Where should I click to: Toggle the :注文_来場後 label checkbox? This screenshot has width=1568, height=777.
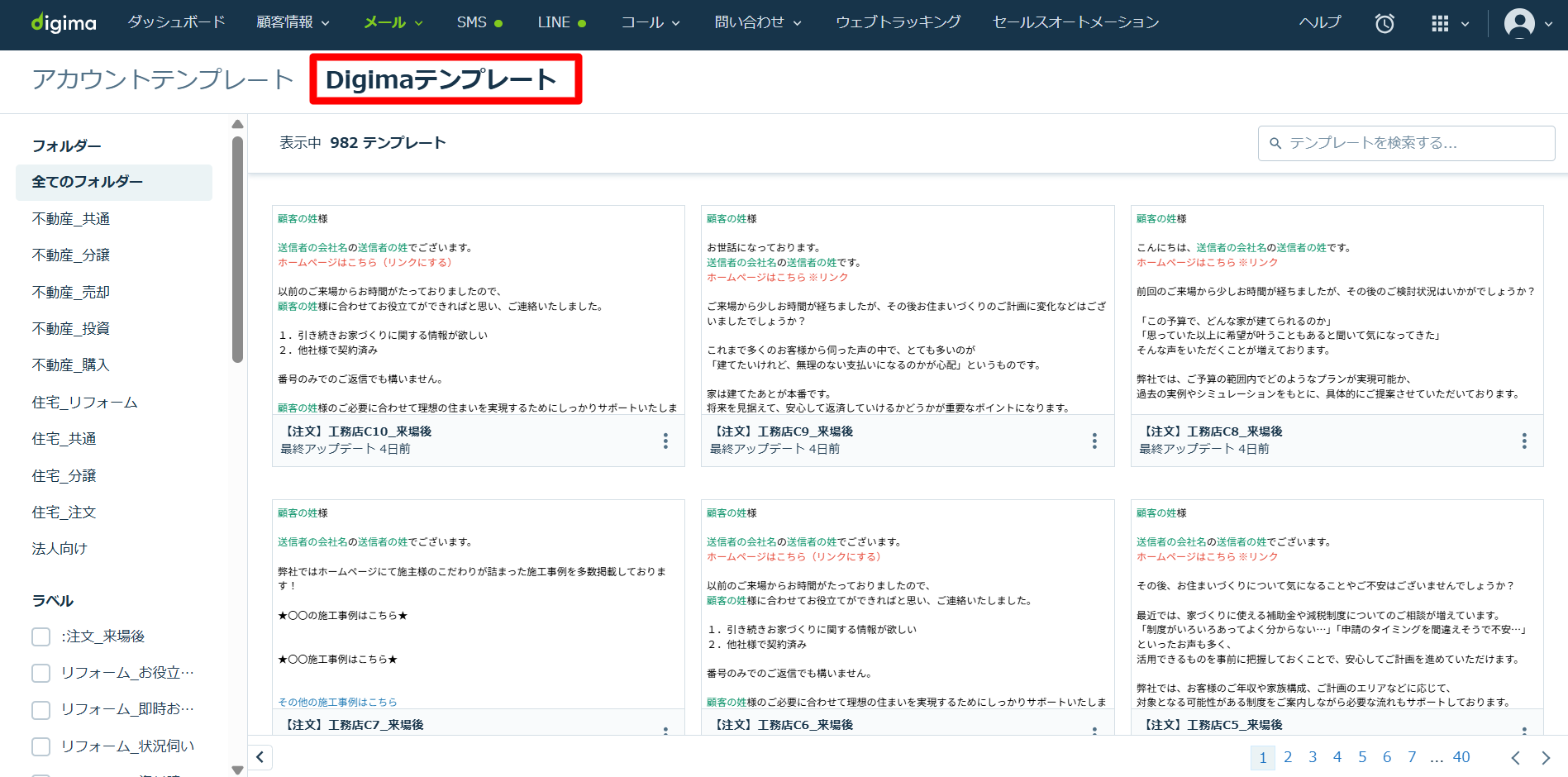point(41,636)
